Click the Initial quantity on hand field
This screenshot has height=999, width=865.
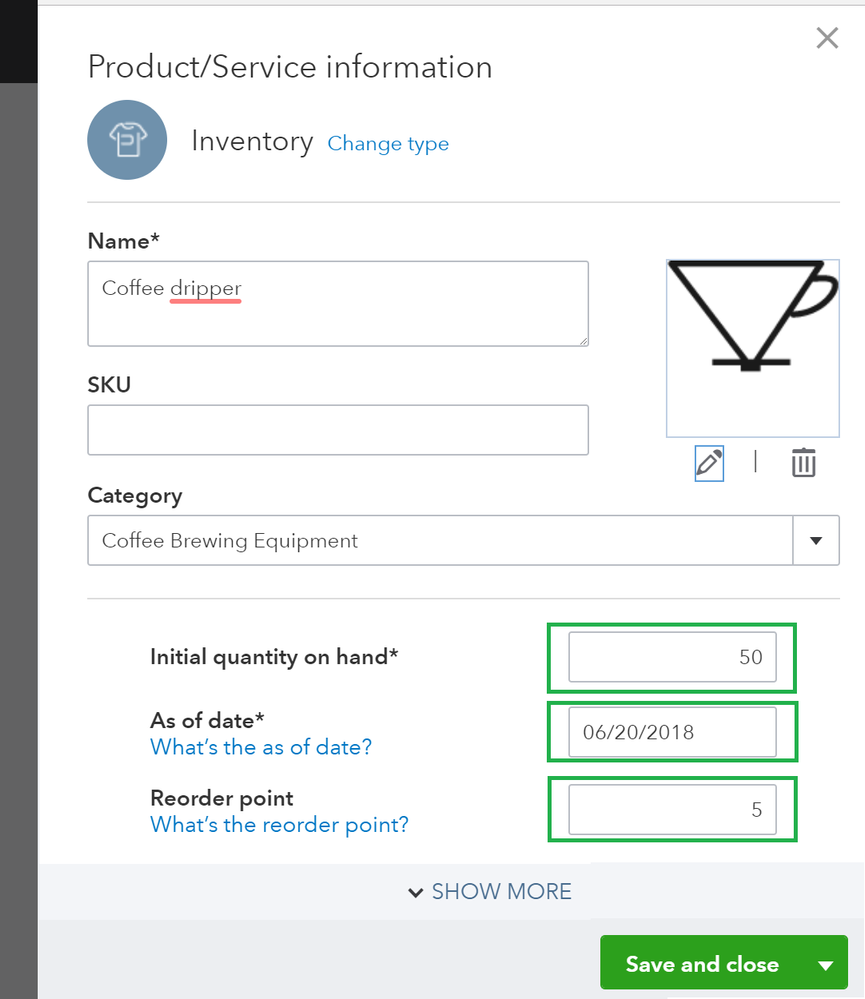pos(672,657)
